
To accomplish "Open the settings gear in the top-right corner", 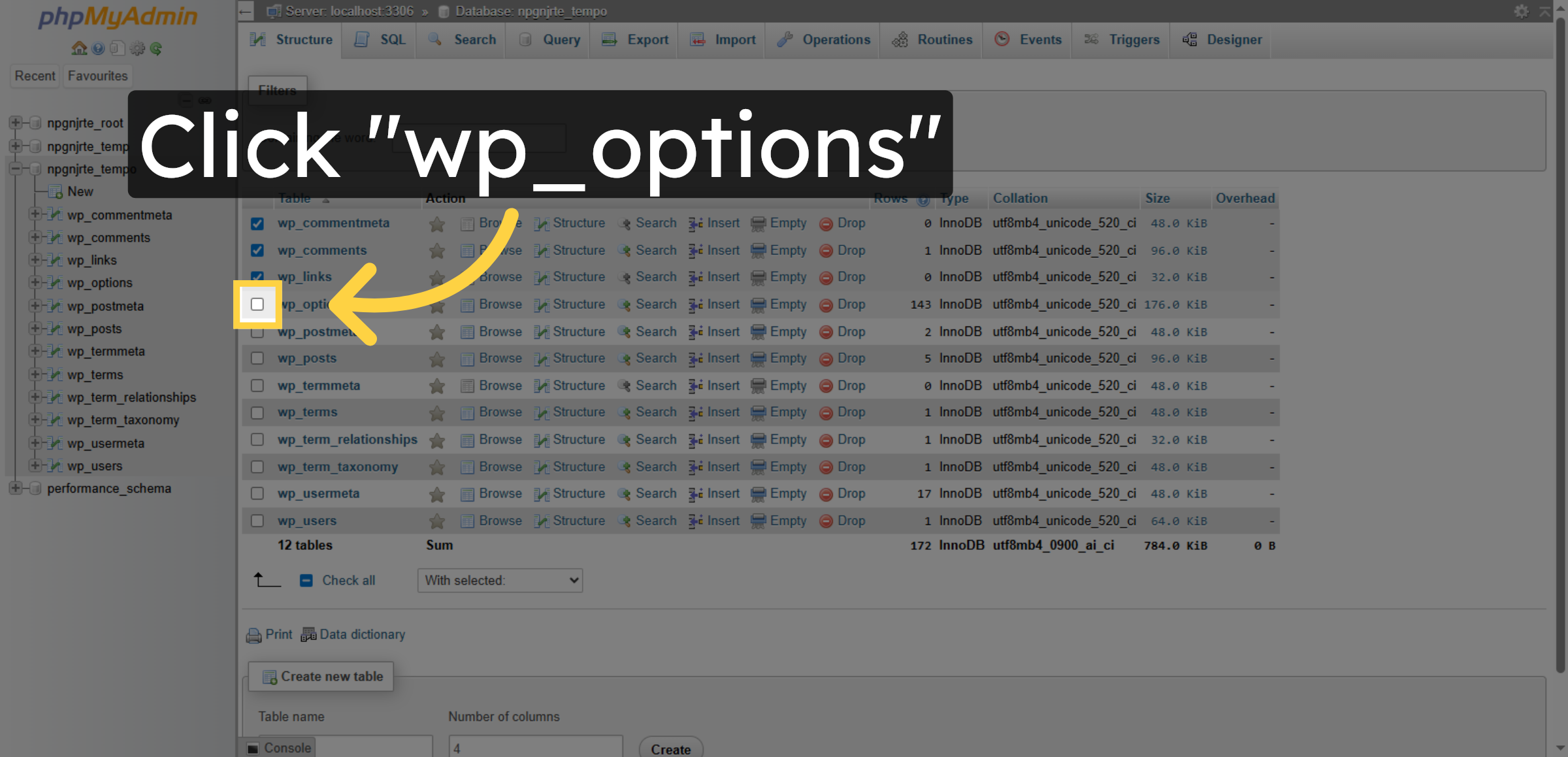I will pyautogui.click(x=1522, y=11).
